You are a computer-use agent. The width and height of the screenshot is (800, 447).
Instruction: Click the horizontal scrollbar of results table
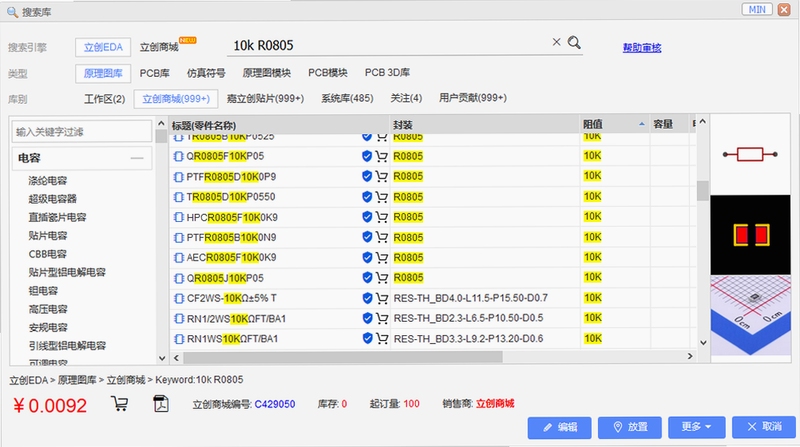point(343,357)
